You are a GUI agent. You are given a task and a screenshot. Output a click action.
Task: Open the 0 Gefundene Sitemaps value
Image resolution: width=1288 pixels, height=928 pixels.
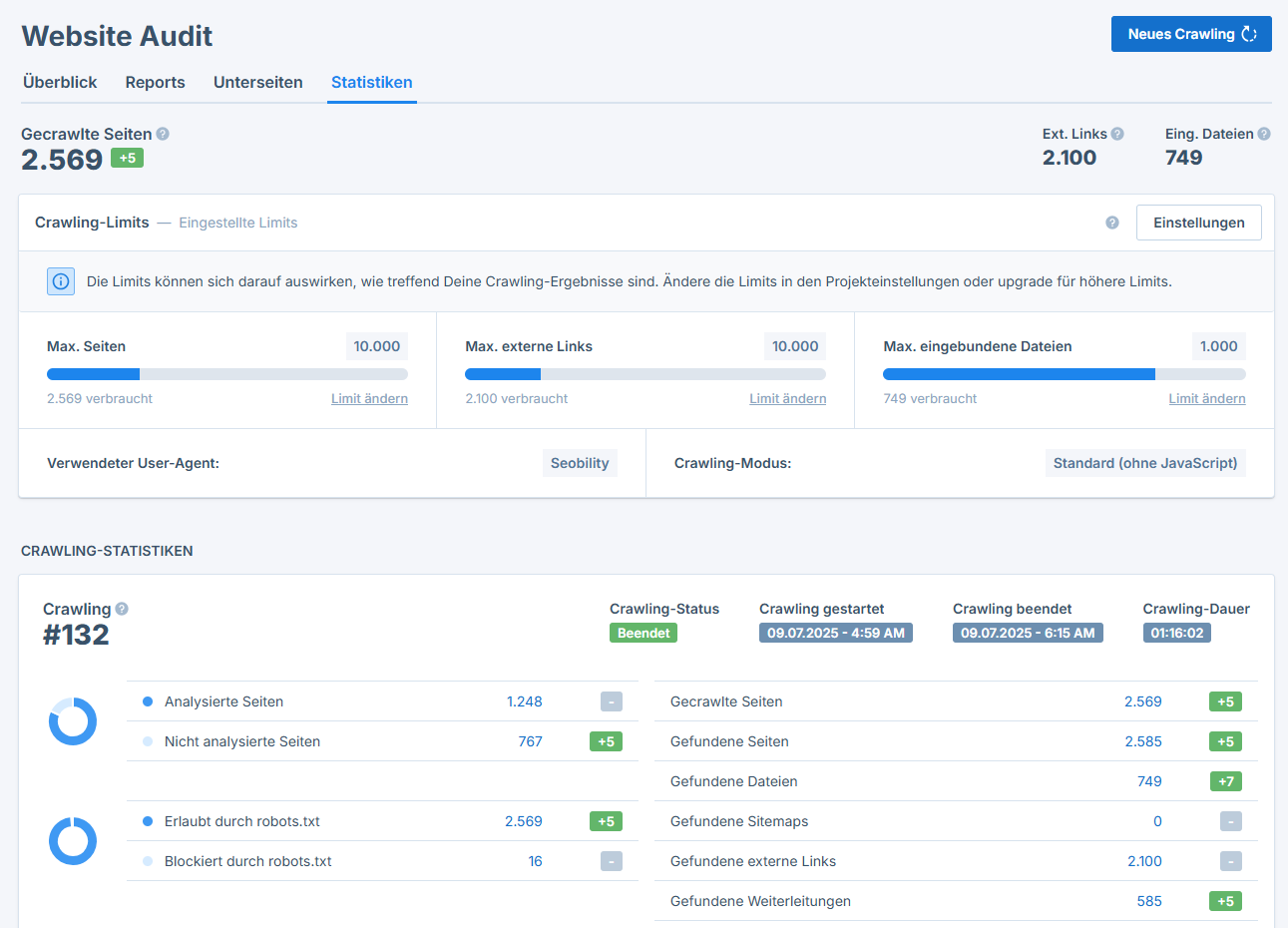1157,821
